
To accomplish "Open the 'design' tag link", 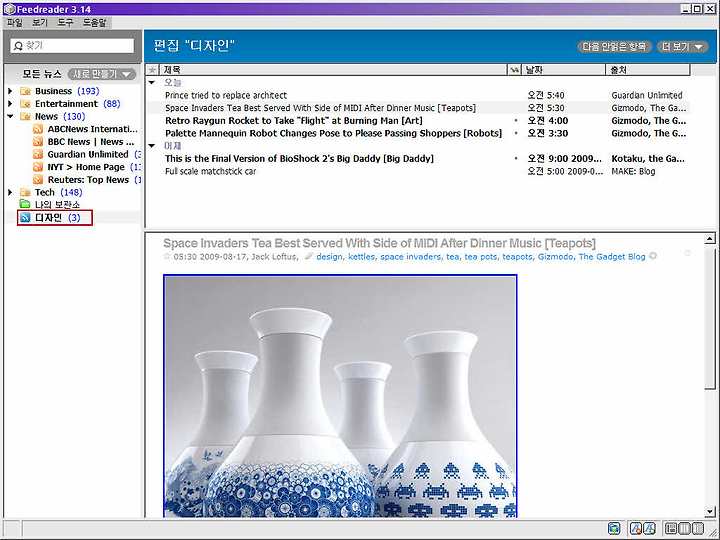I will [x=329, y=257].
